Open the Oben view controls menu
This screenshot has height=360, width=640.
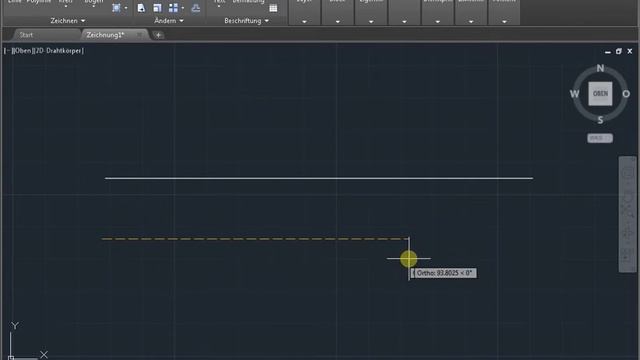[22, 51]
